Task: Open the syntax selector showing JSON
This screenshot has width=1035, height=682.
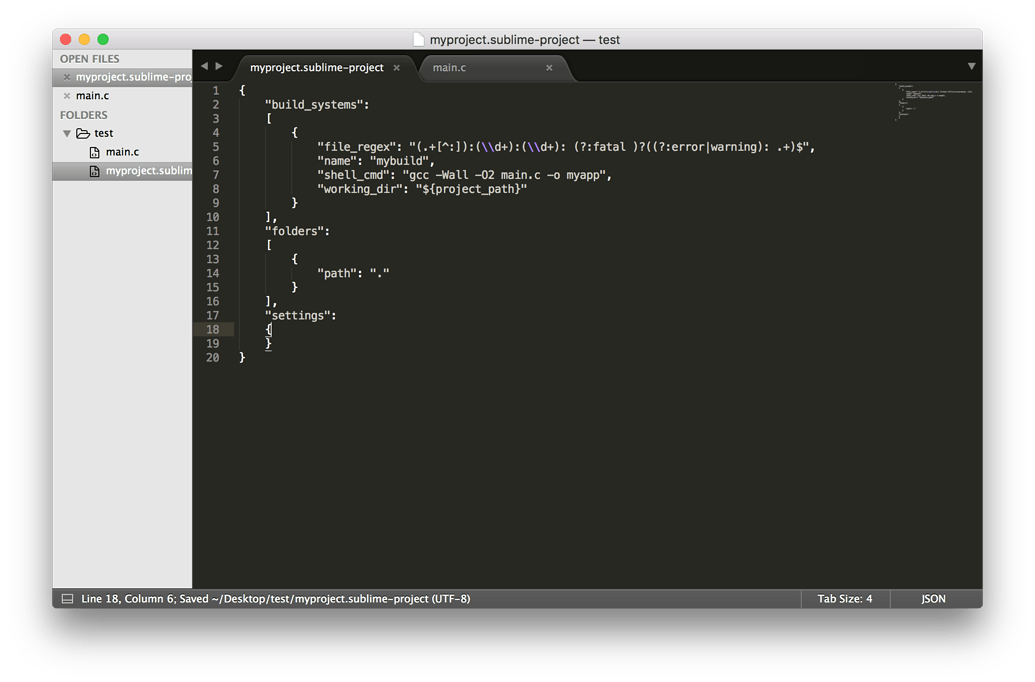Action: point(932,598)
